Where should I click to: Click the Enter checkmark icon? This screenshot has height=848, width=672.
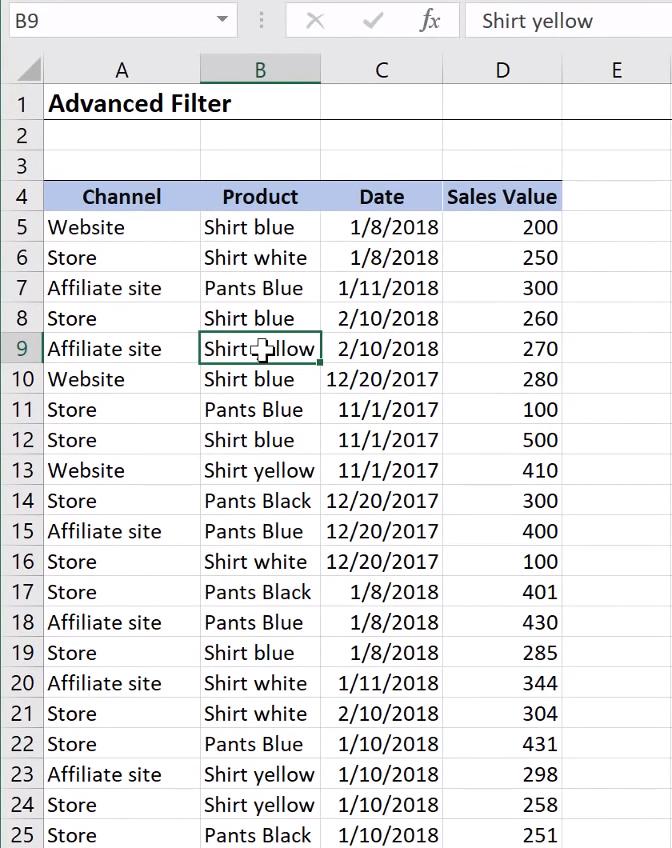[372, 20]
